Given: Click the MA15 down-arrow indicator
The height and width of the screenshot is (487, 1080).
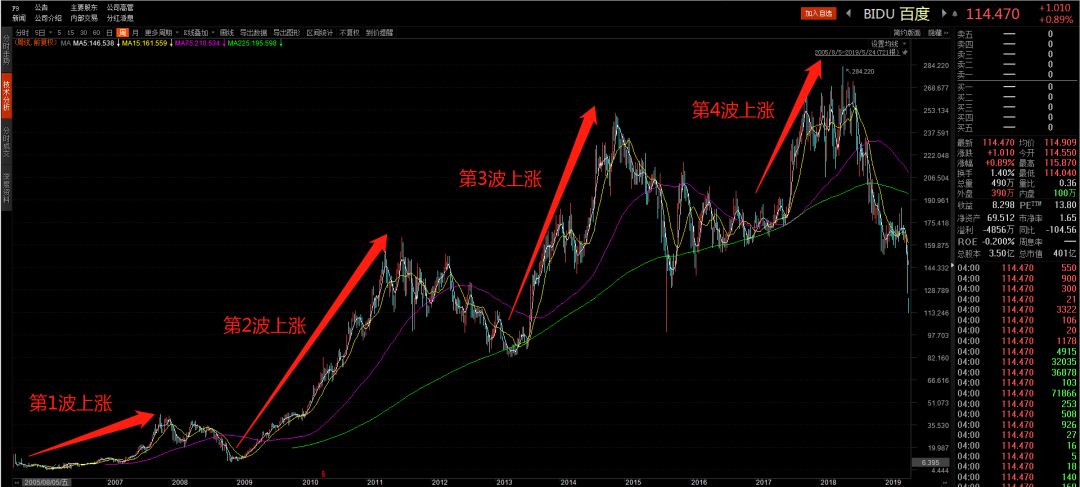Looking at the screenshot, I should tap(172, 43).
